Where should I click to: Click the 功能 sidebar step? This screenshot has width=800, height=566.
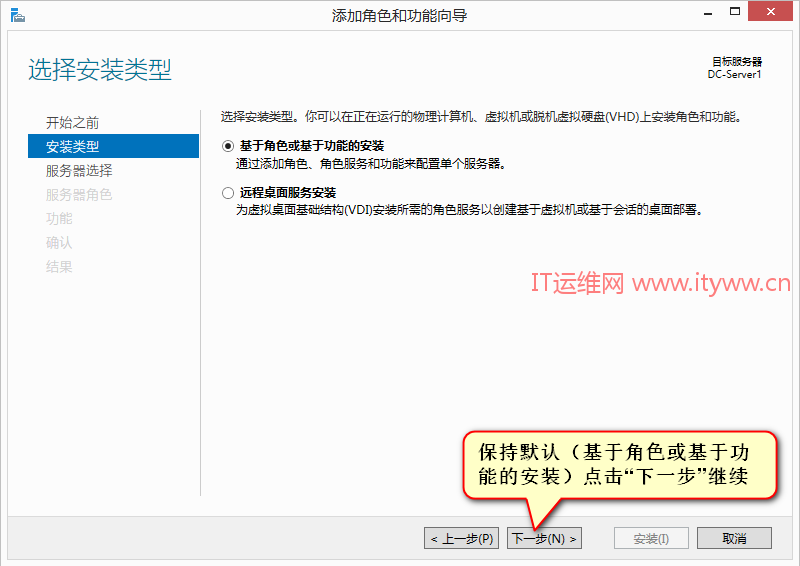tap(59, 218)
